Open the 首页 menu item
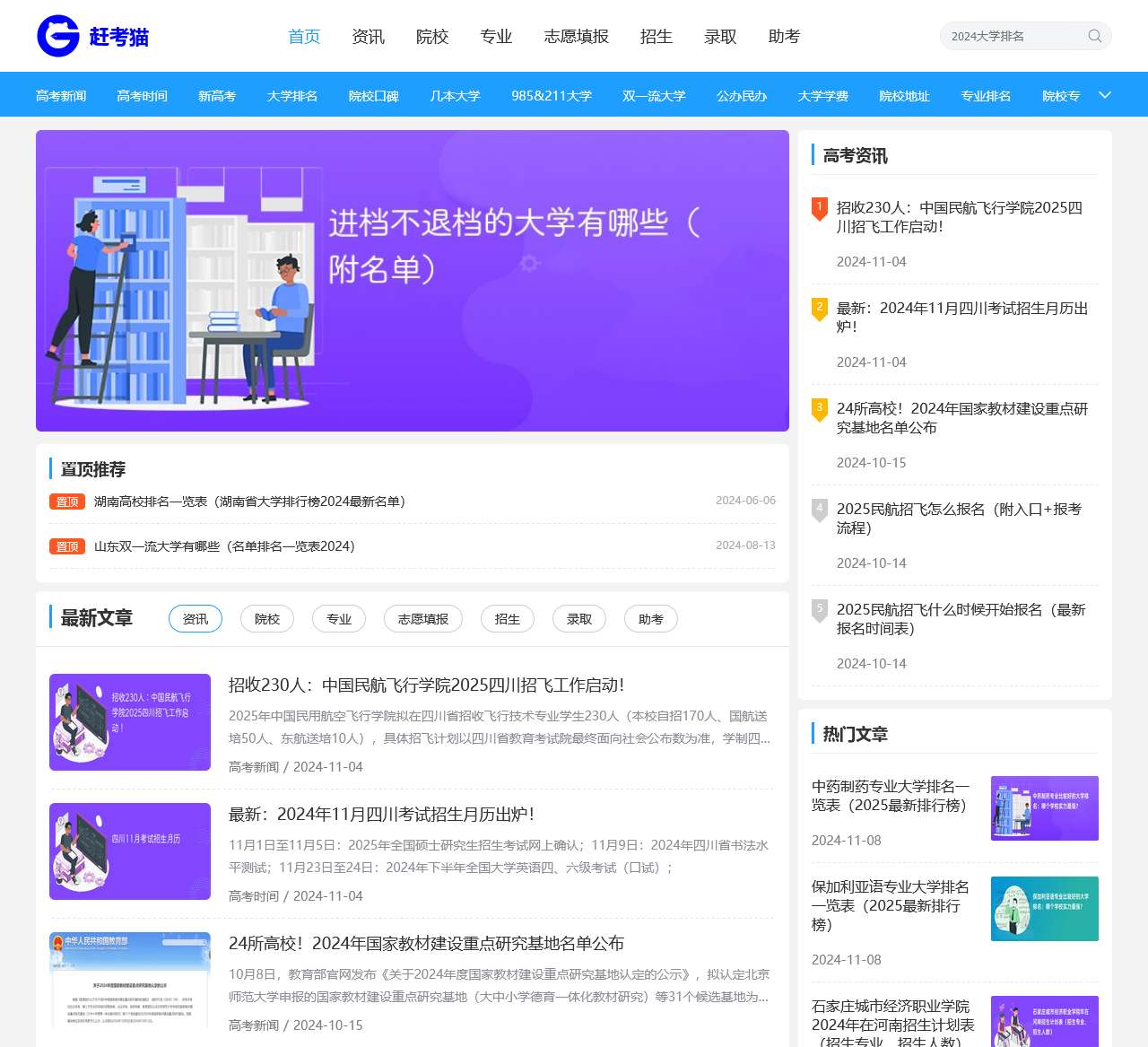Image resolution: width=1148 pixels, height=1047 pixels. [x=304, y=37]
